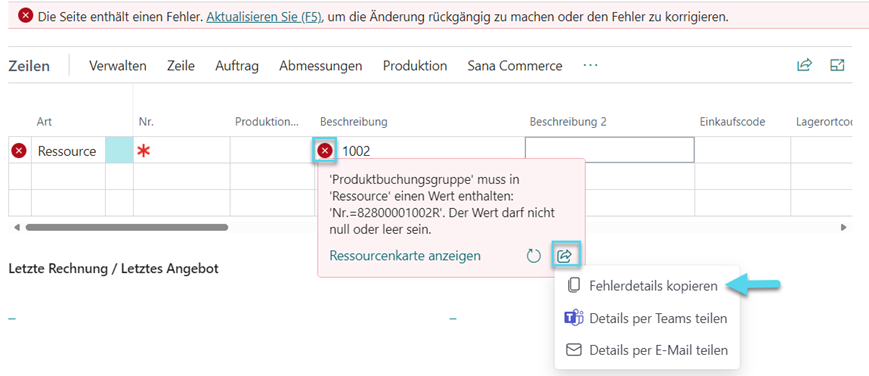869x376 pixels.
Task: Select the Teams icon in the share menu
Action: click(573, 318)
